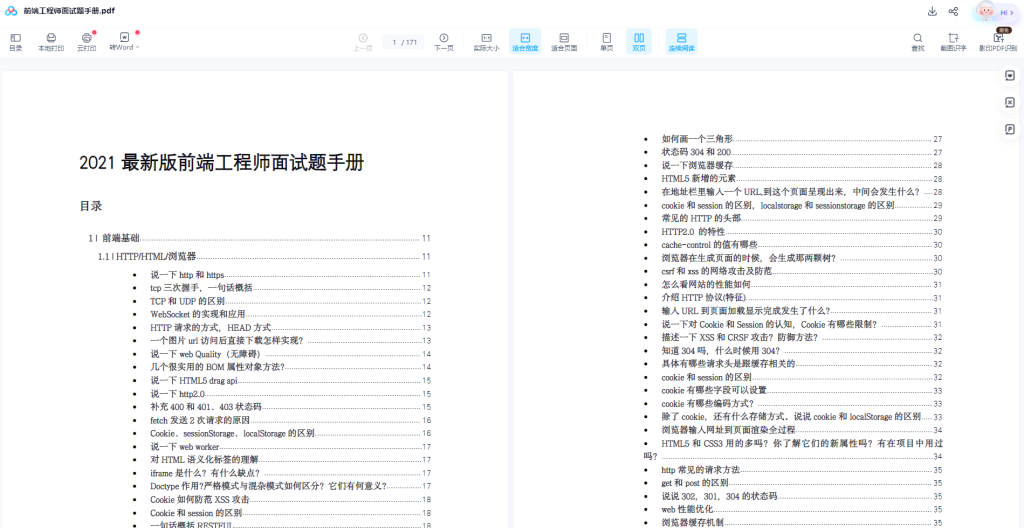
Task: Click entry iframe 是什么？有什么缺点？
Action: tap(290, 473)
